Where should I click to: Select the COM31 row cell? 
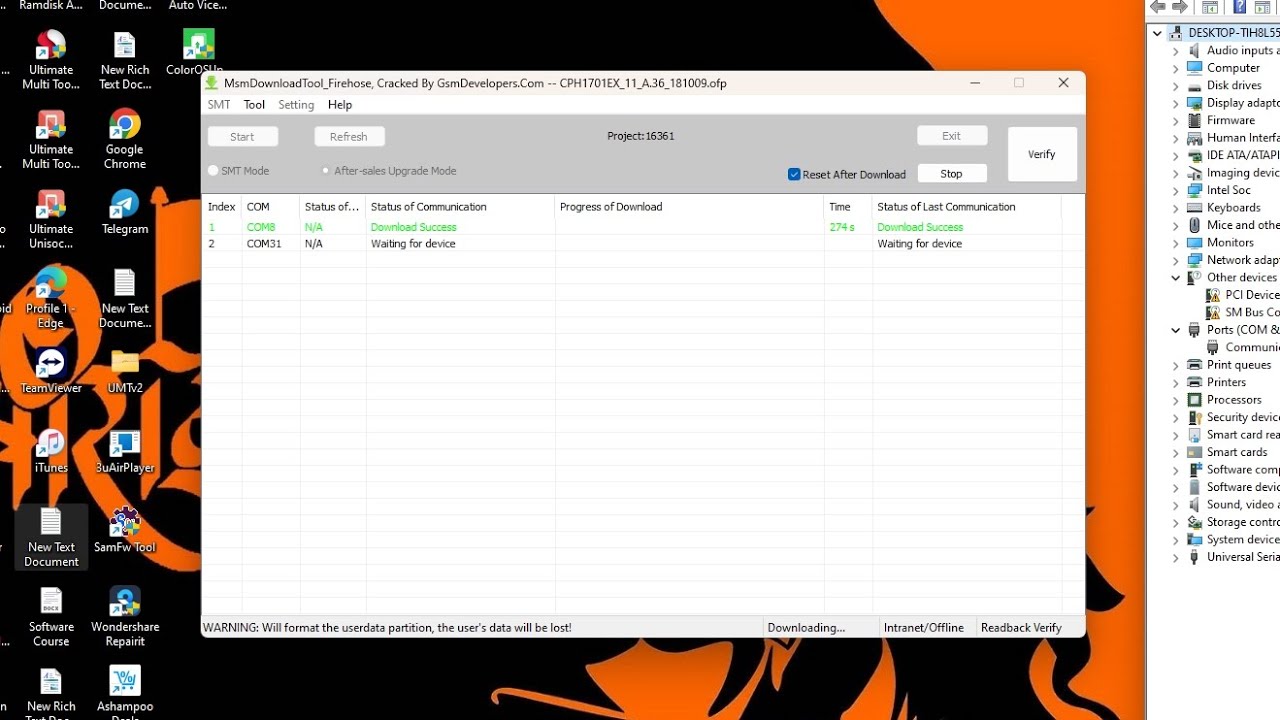tap(264, 244)
